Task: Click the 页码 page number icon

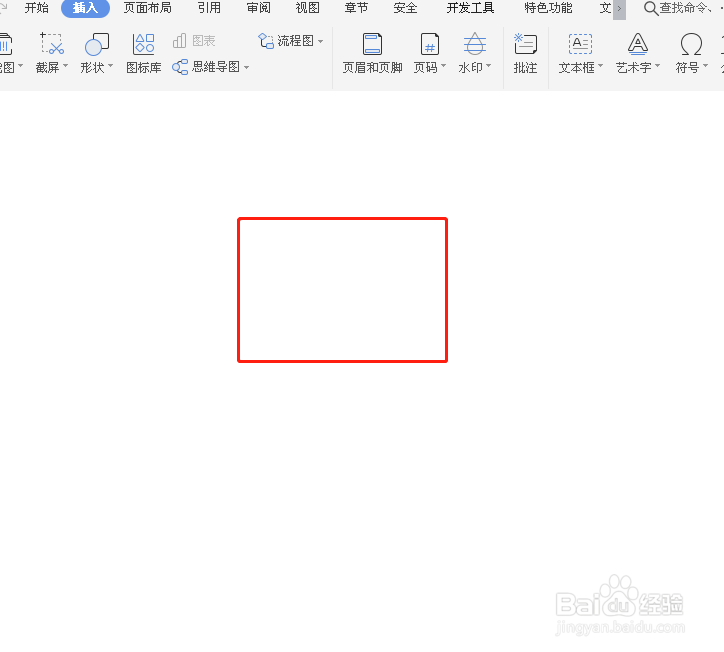Action: [429, 44]
